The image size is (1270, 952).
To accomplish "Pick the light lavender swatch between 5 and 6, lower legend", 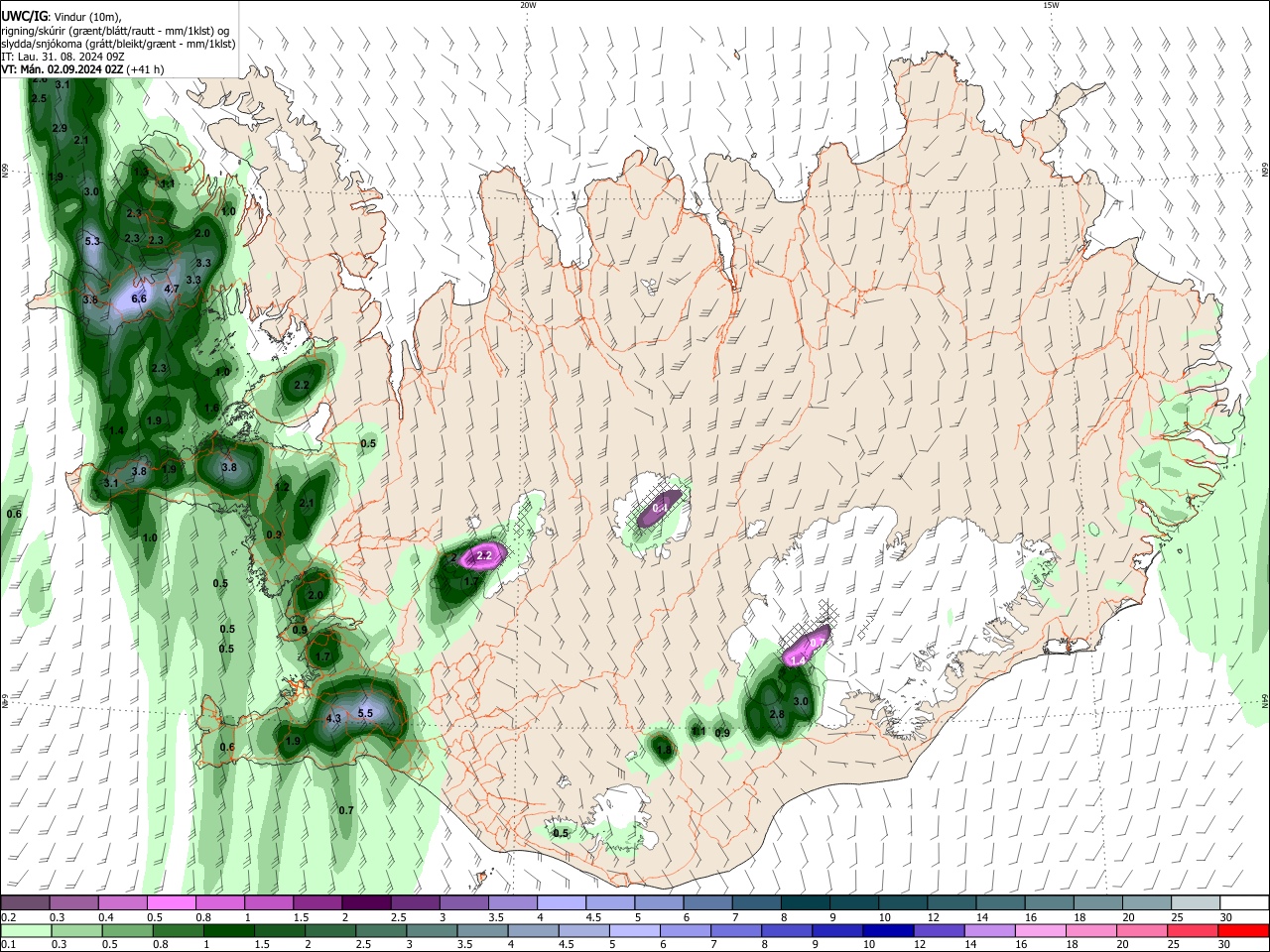I will pyautogui.click(x=635, y=931).
